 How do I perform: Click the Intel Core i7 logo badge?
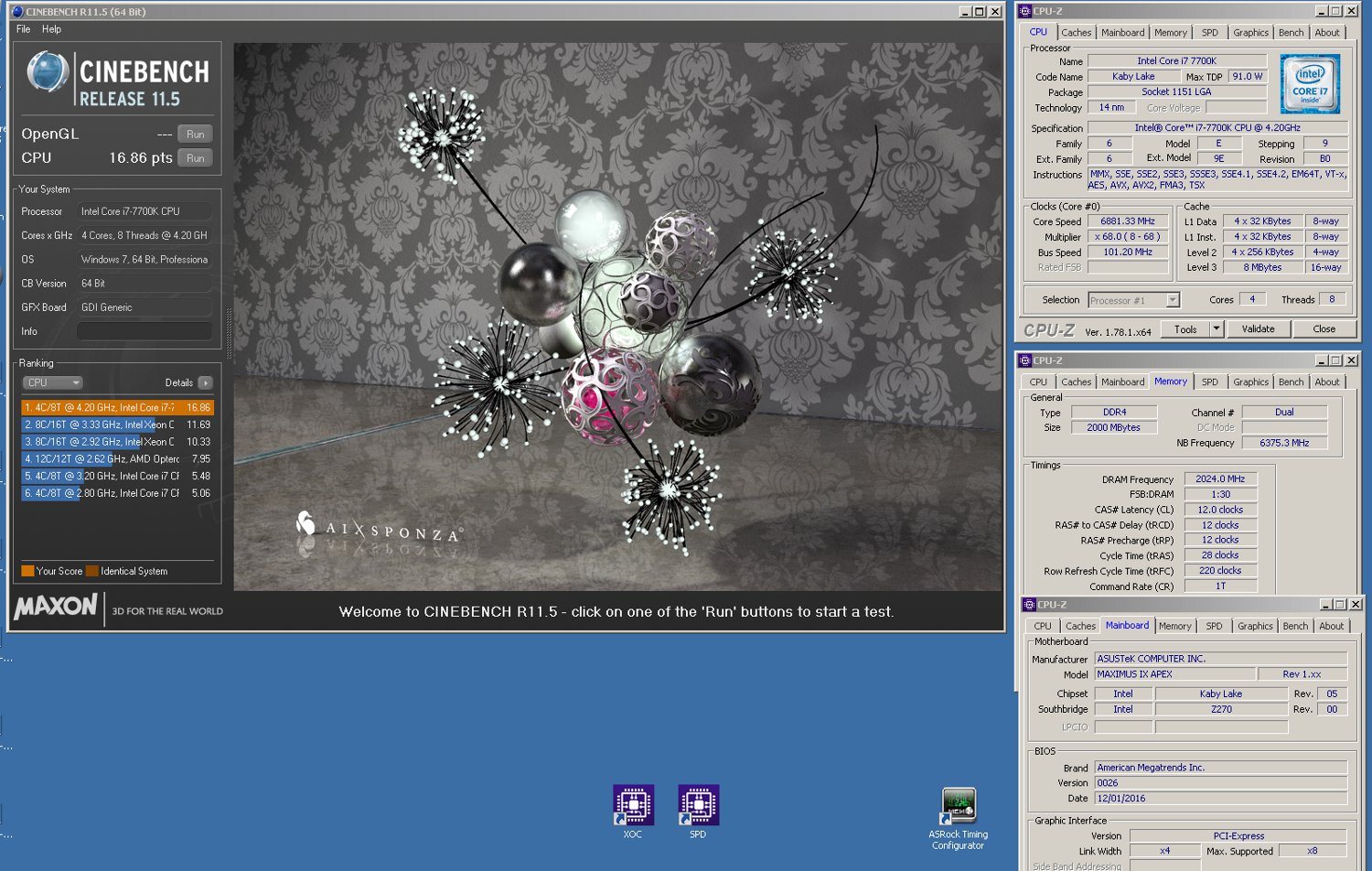pyautogui.click(x=1310, y=83)
